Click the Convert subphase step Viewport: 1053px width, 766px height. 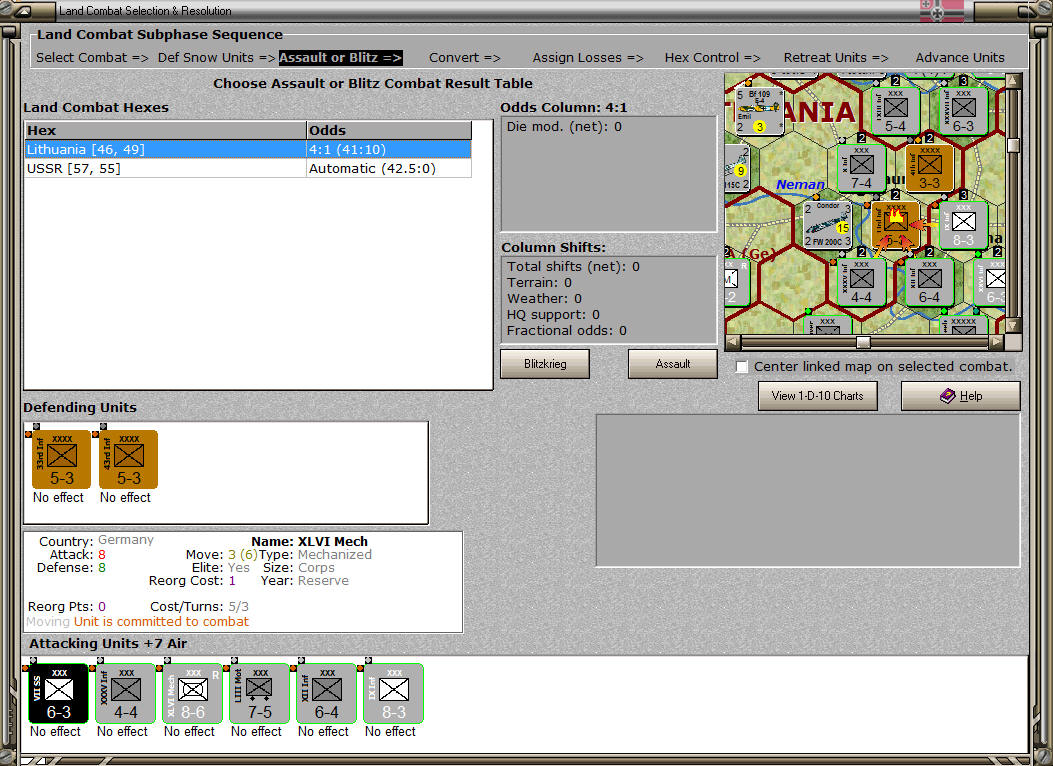point(465,58)
